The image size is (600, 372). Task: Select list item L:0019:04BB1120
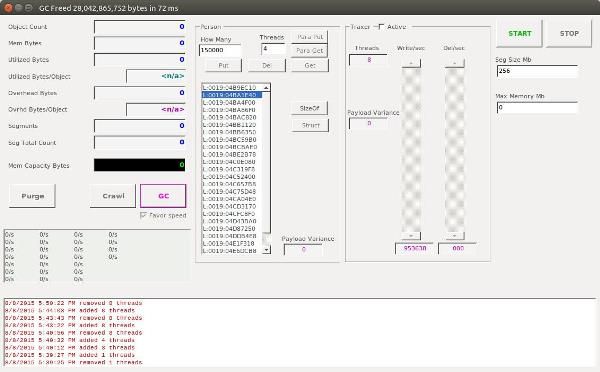tap(232, 125)
